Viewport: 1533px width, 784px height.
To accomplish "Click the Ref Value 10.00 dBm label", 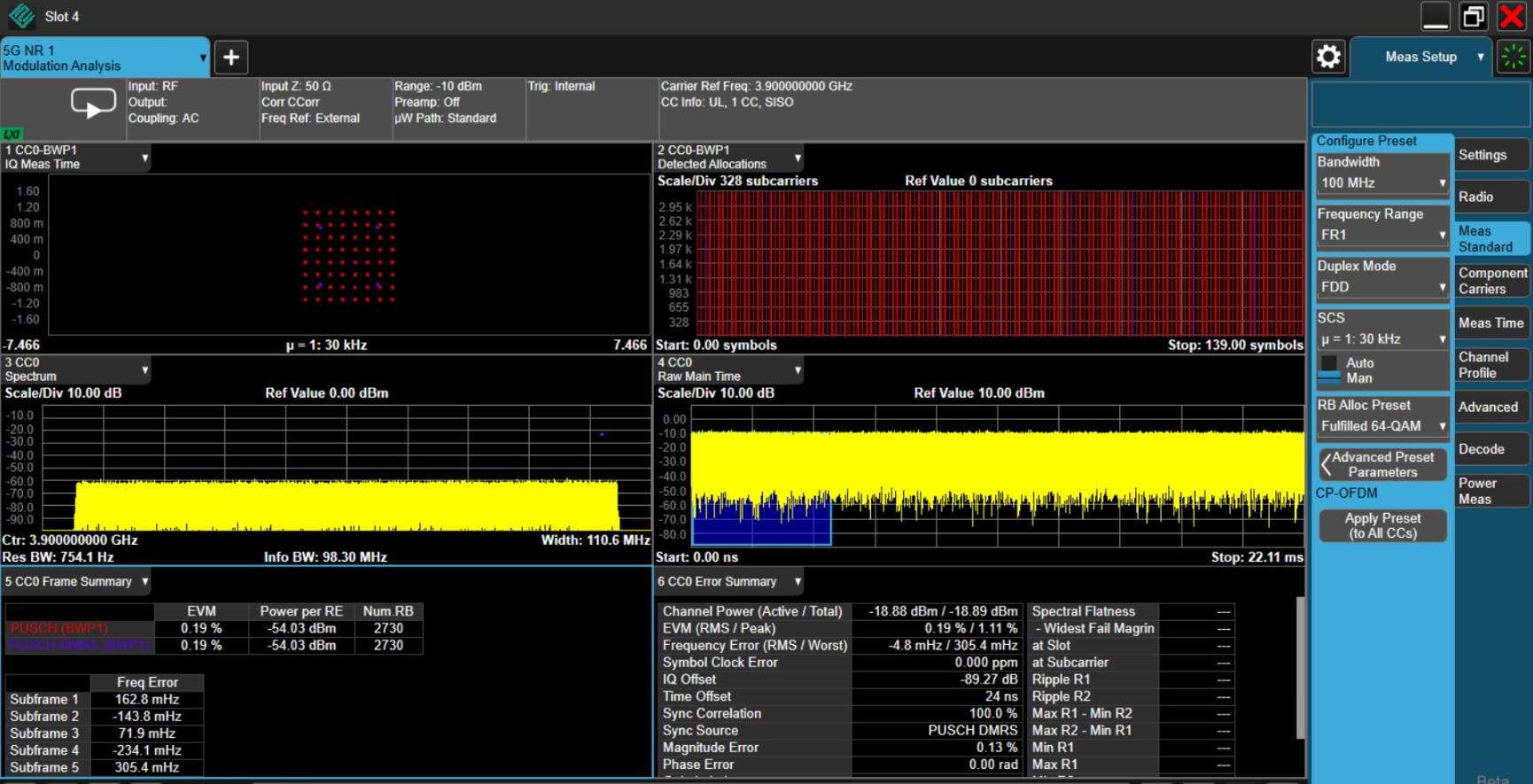I will [x=979, y=392].
